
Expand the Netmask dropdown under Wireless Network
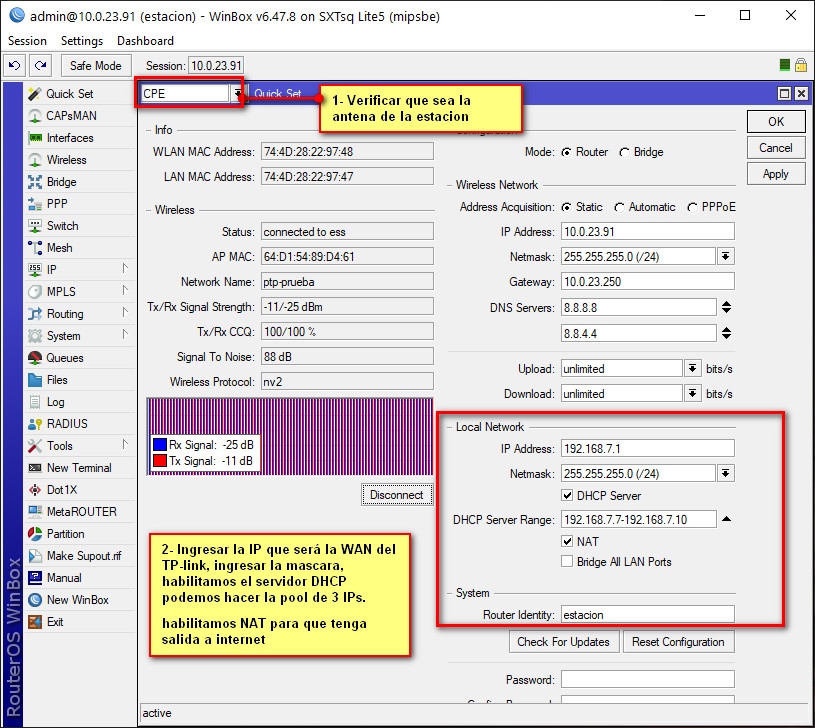point(726,257)
